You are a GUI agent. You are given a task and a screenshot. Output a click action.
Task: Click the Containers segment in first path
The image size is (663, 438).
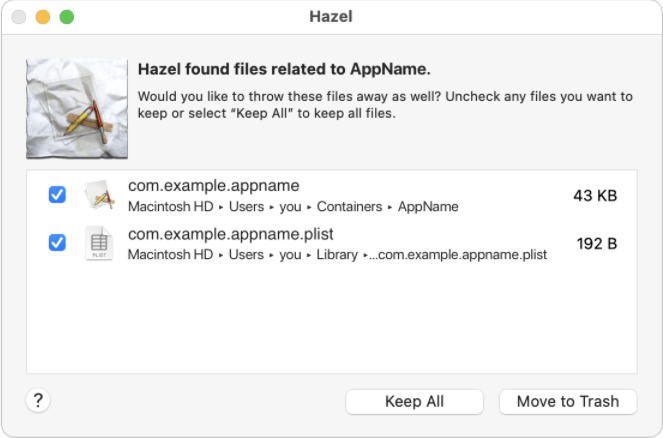350,207
